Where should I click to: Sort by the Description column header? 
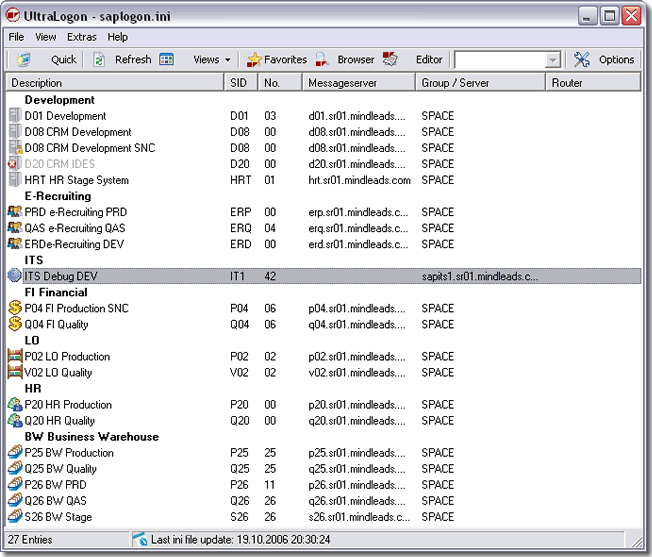[x=115, y=82]
